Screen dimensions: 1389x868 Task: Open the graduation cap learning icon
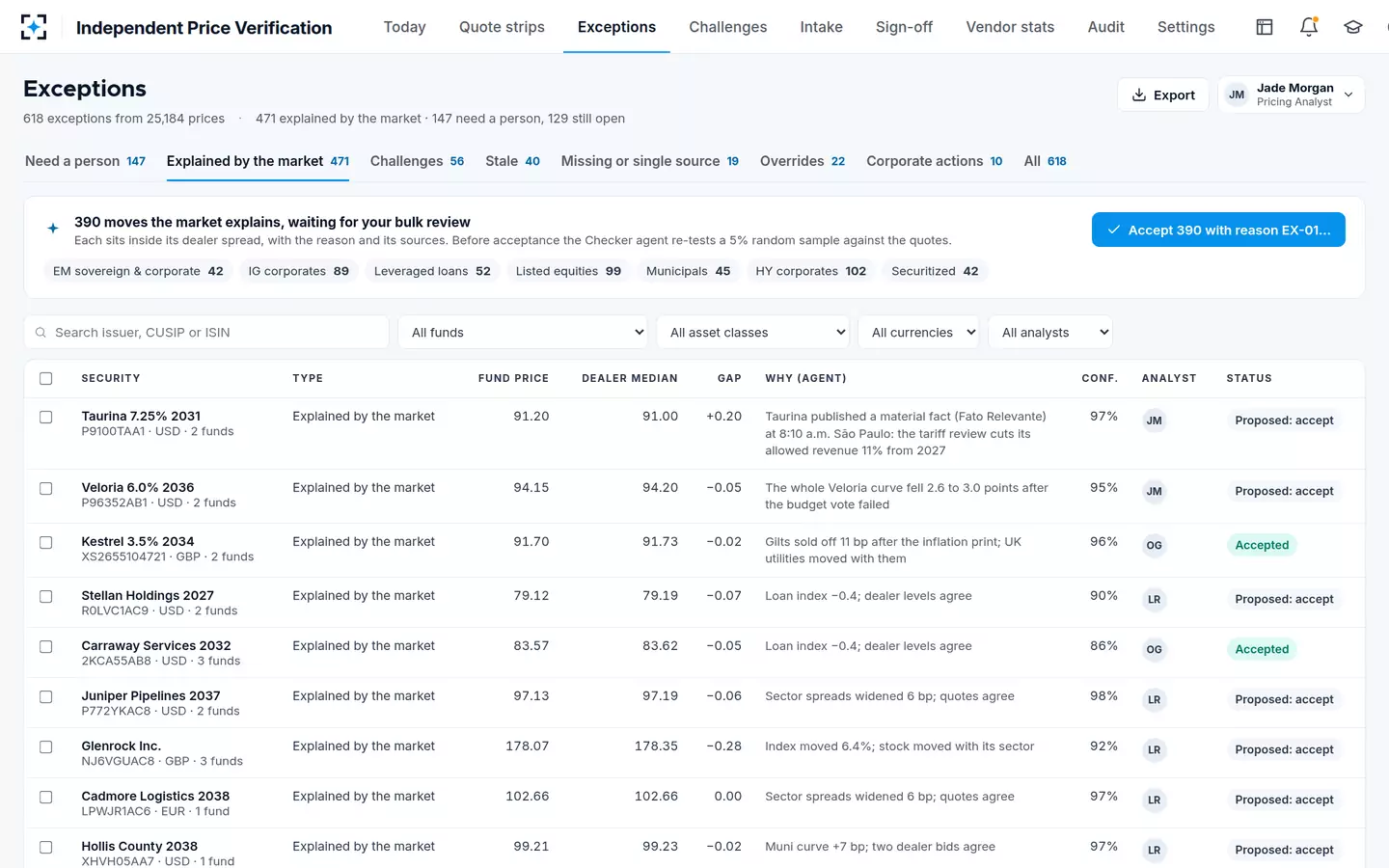coord(1353,27)
